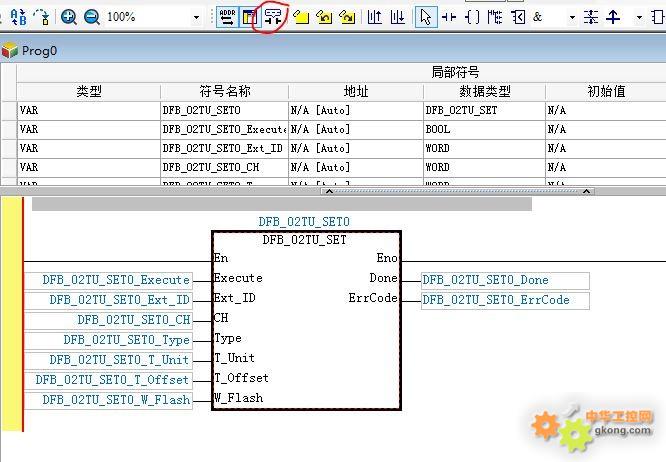Click the horizontal scrollbar of symbol table
The image size is (666, 462).
[x=281, y=204]
